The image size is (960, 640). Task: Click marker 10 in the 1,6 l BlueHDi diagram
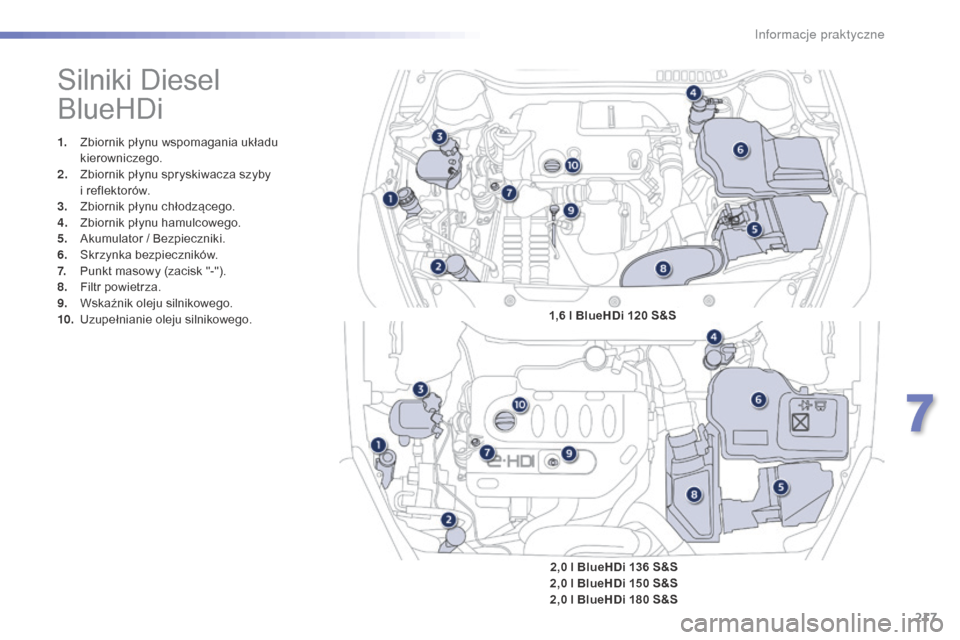572,165
